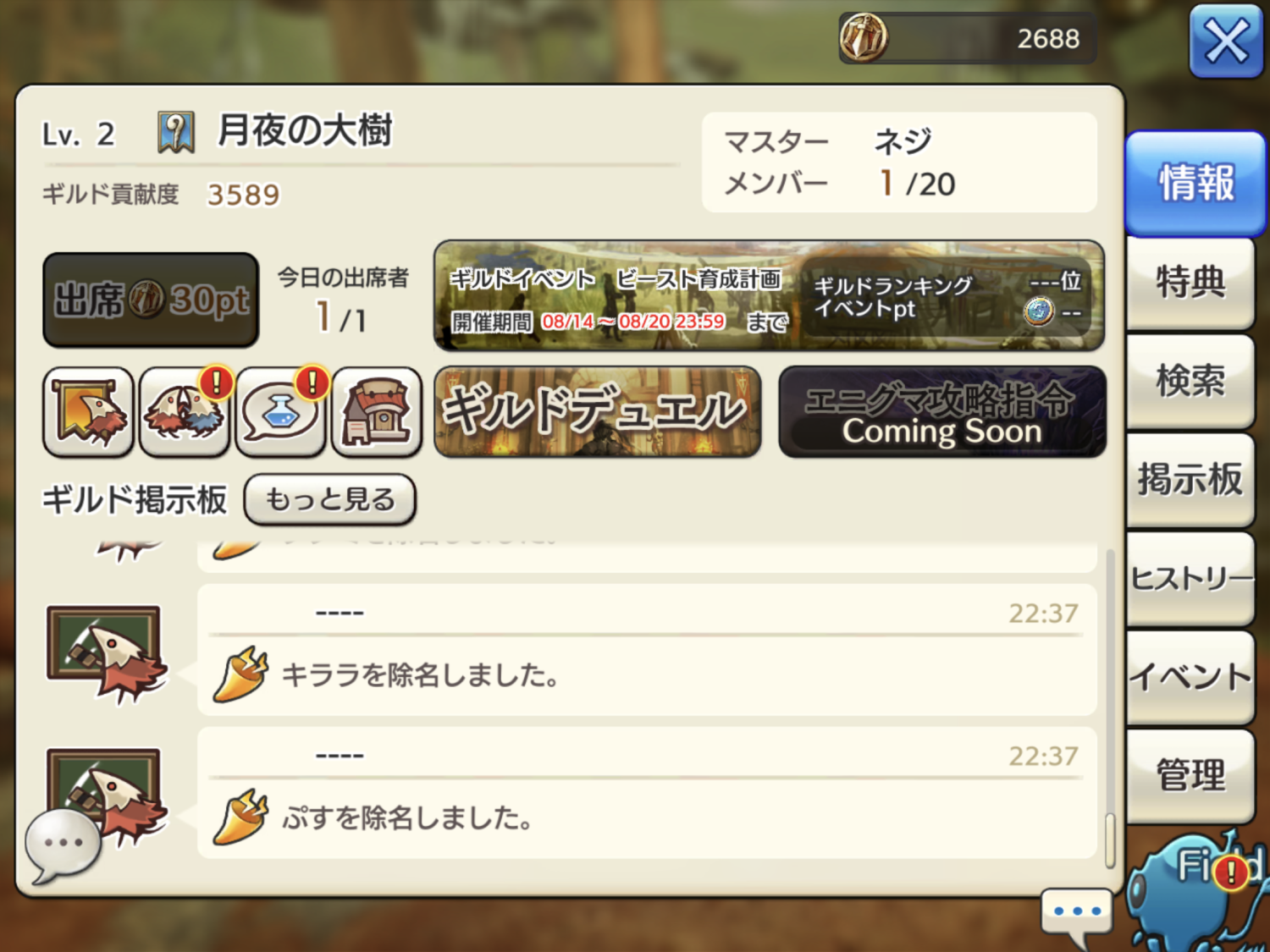Viewport: 1270px width, 952px height.
Task: Open the 掲示板 tab
Action: click(1190, 479)
